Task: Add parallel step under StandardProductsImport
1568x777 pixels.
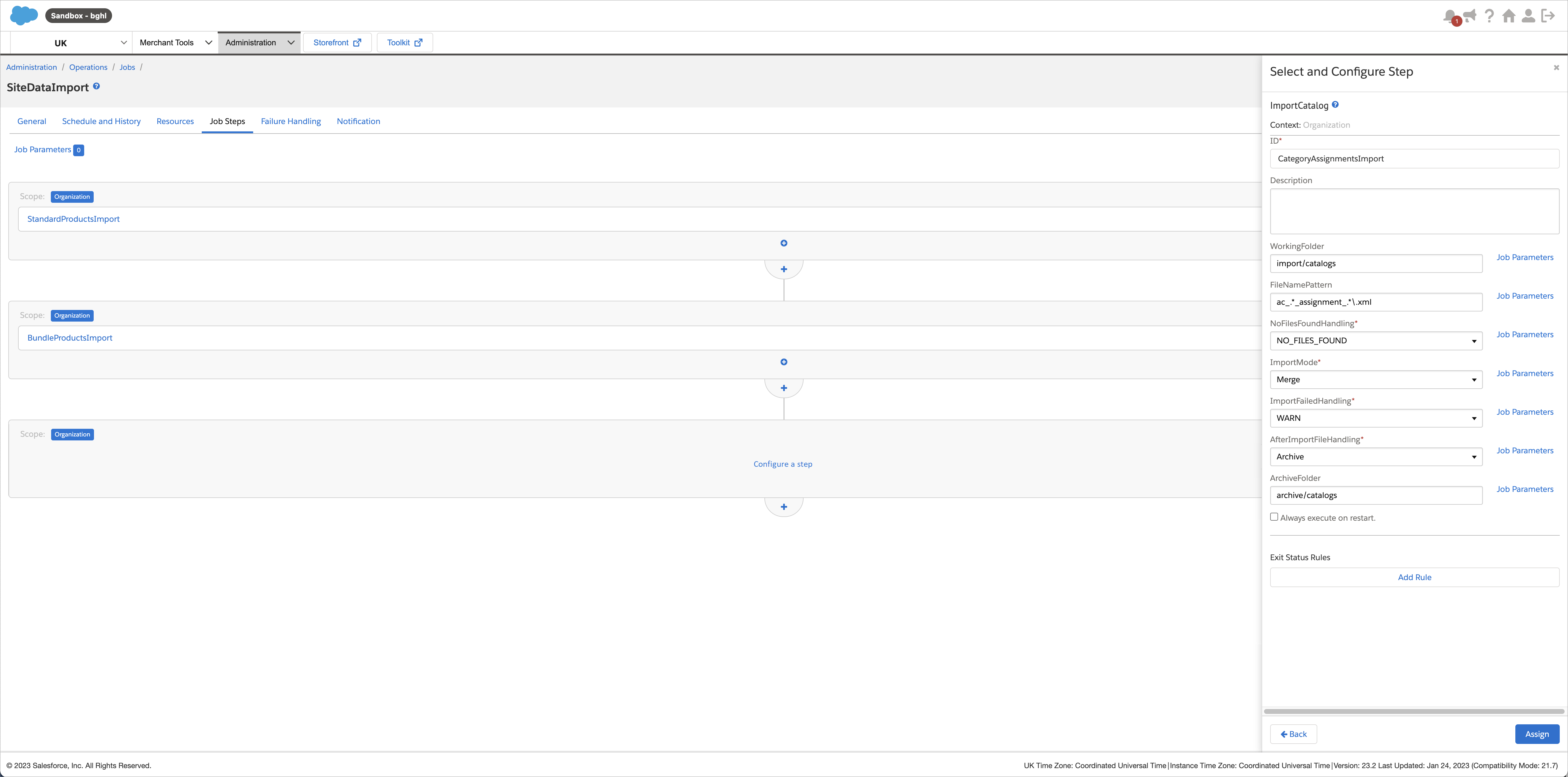Action: coord(783,243)
